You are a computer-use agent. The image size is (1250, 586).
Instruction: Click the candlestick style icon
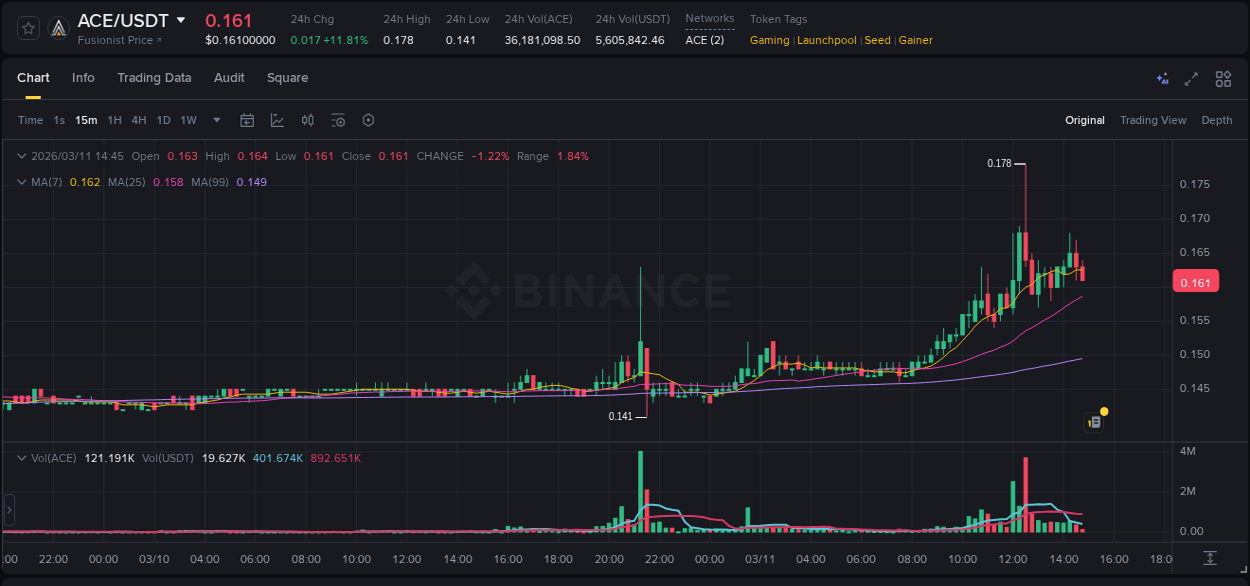(x=308, y=120)
